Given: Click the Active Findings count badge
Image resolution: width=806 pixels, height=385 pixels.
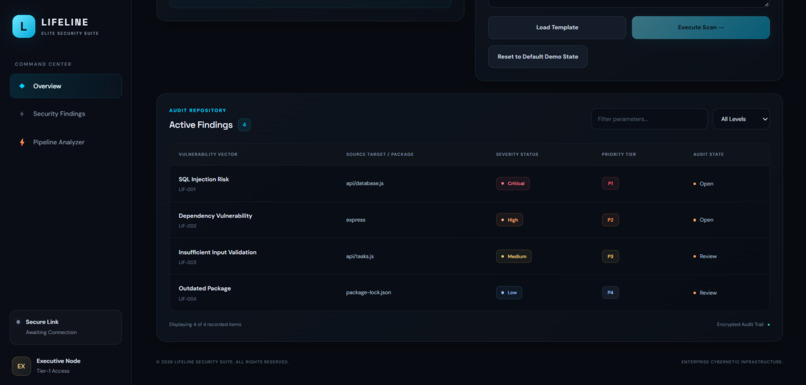Looking at the screenshot, I should coord(244,124).
